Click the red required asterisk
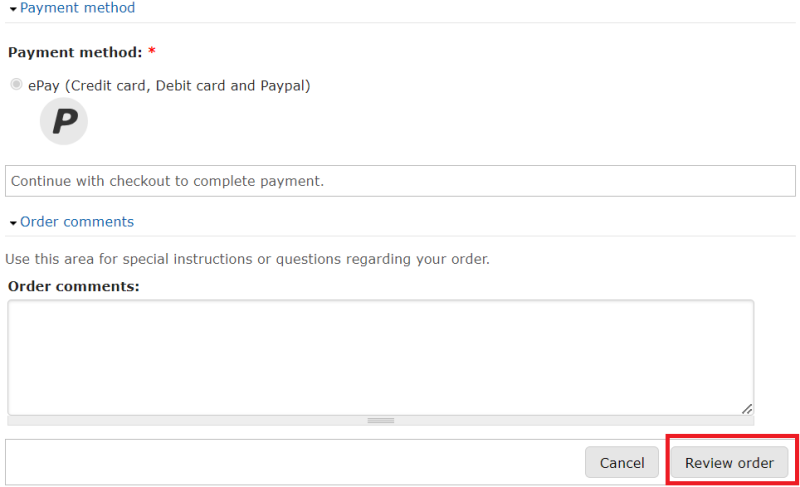This screenshot has width=800, height=487. pos(152,51)
